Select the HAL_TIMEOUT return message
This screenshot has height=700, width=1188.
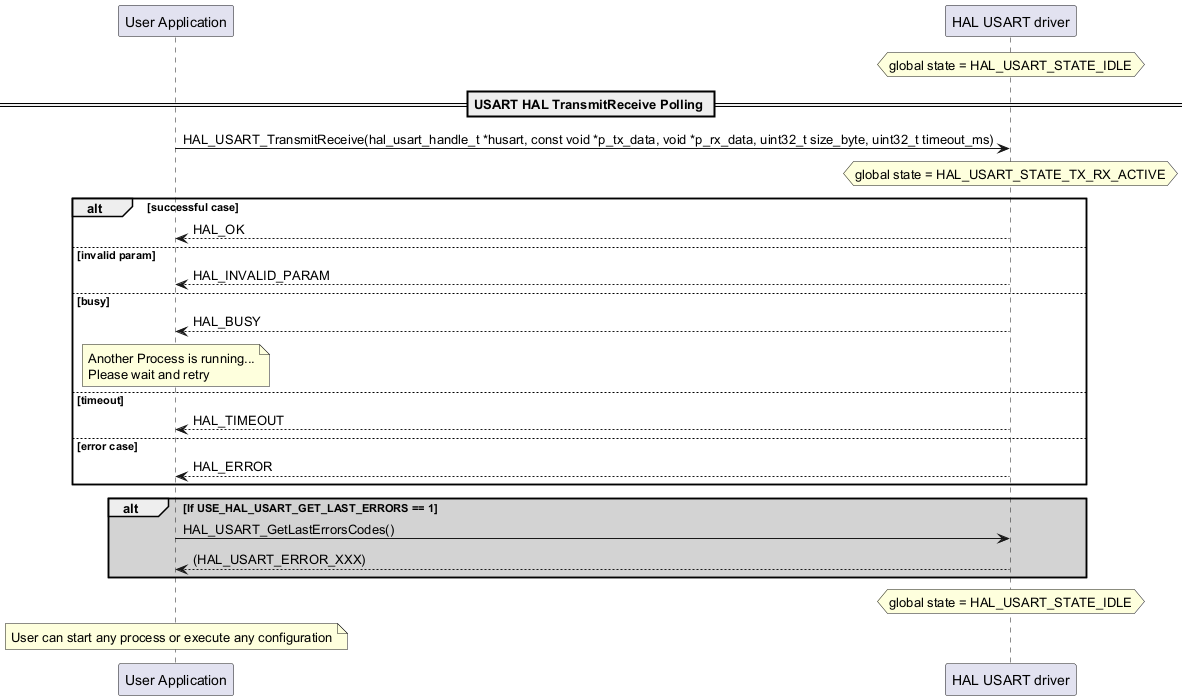238,421
